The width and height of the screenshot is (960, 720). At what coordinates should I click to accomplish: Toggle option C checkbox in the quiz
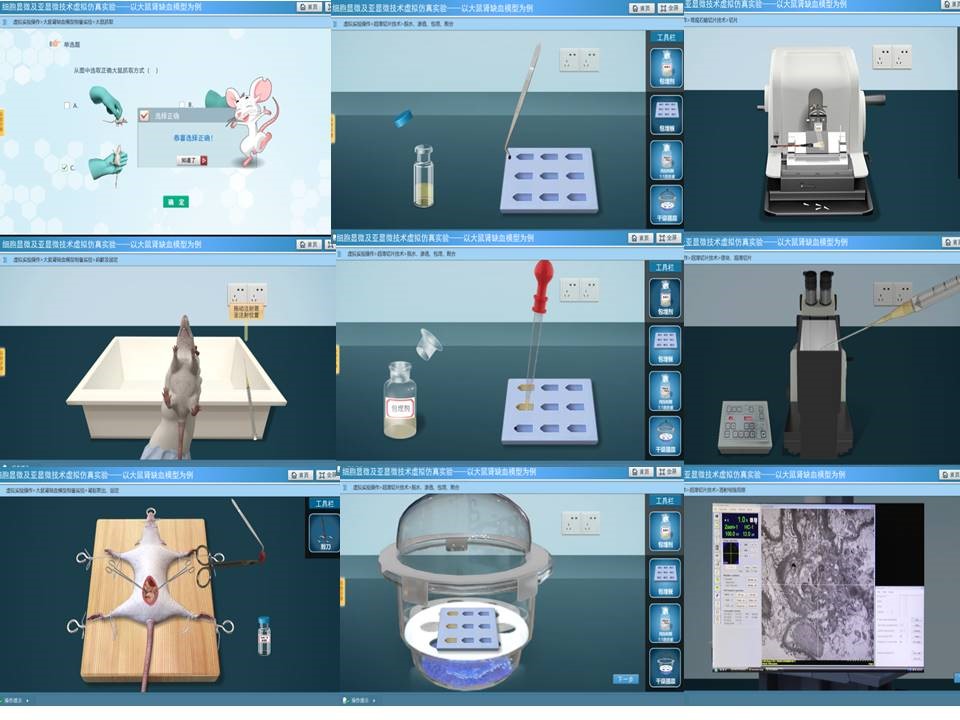point(65,167)
